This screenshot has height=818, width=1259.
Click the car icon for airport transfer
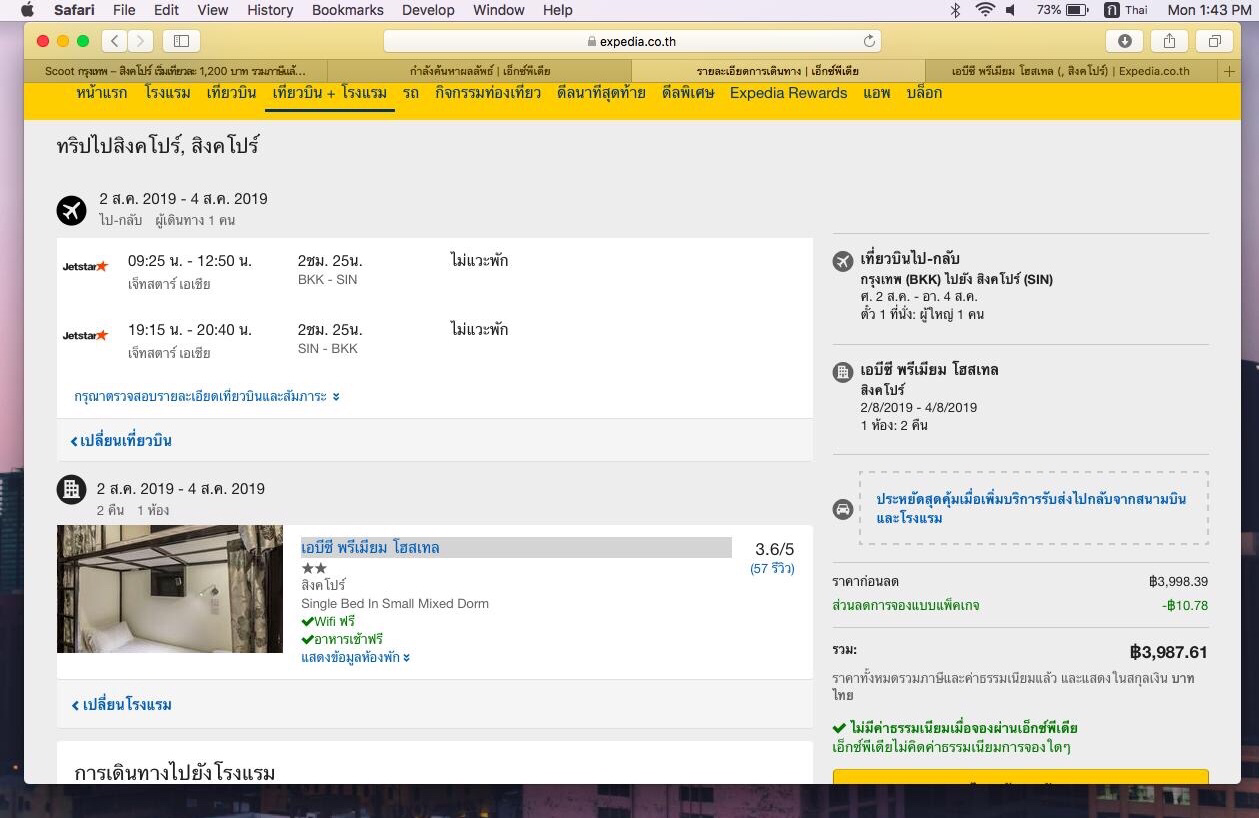point(843,509)
